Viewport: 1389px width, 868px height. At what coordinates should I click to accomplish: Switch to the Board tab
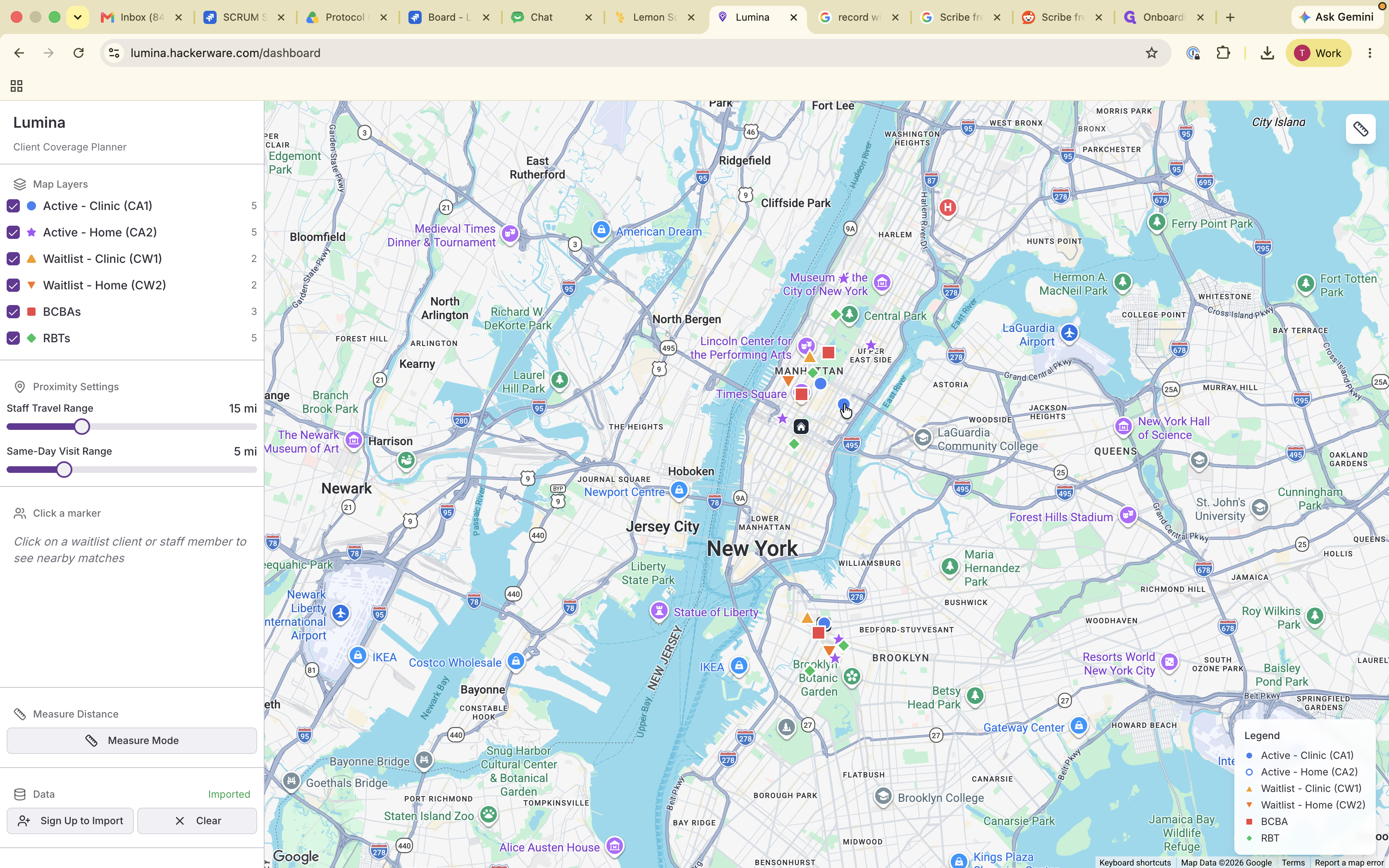[x=449, y=17]
